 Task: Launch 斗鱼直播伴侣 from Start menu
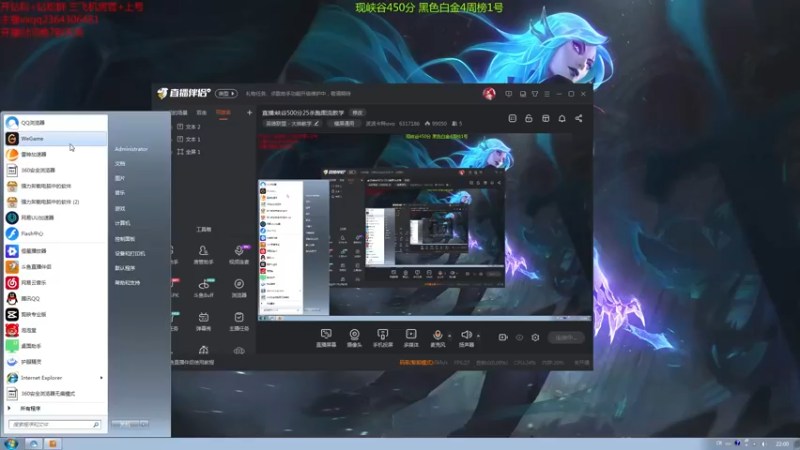[56, 266]
